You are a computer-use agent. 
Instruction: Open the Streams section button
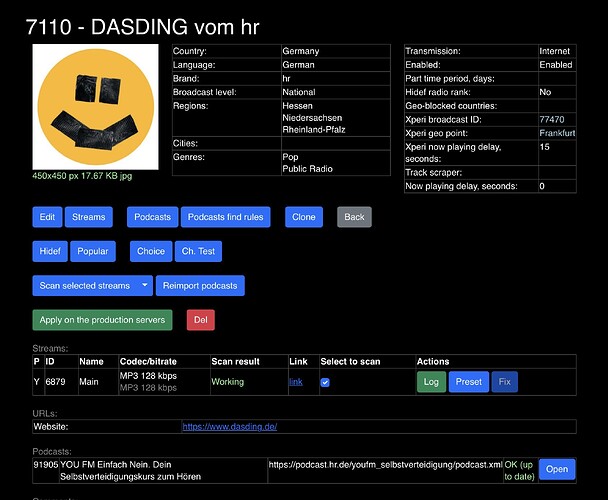(89, 217)
